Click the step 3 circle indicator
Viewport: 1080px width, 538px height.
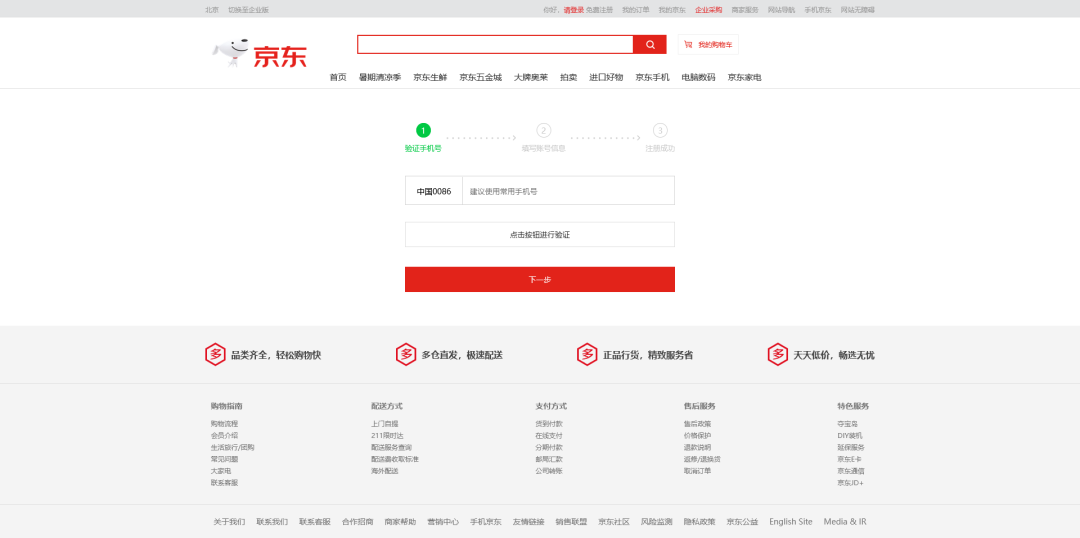[x=660, y=130]
